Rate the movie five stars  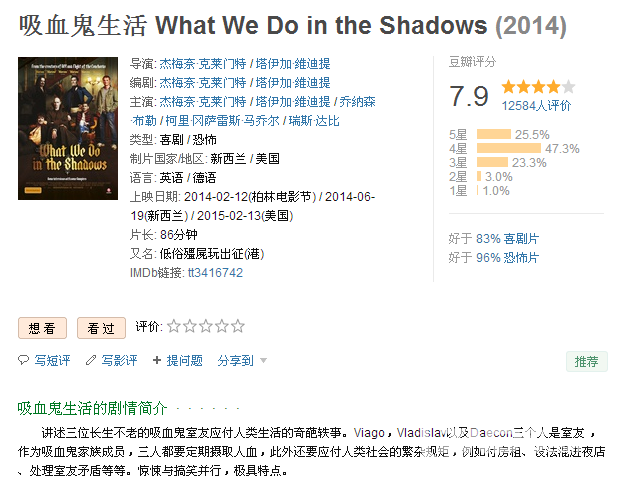(237, 326)
